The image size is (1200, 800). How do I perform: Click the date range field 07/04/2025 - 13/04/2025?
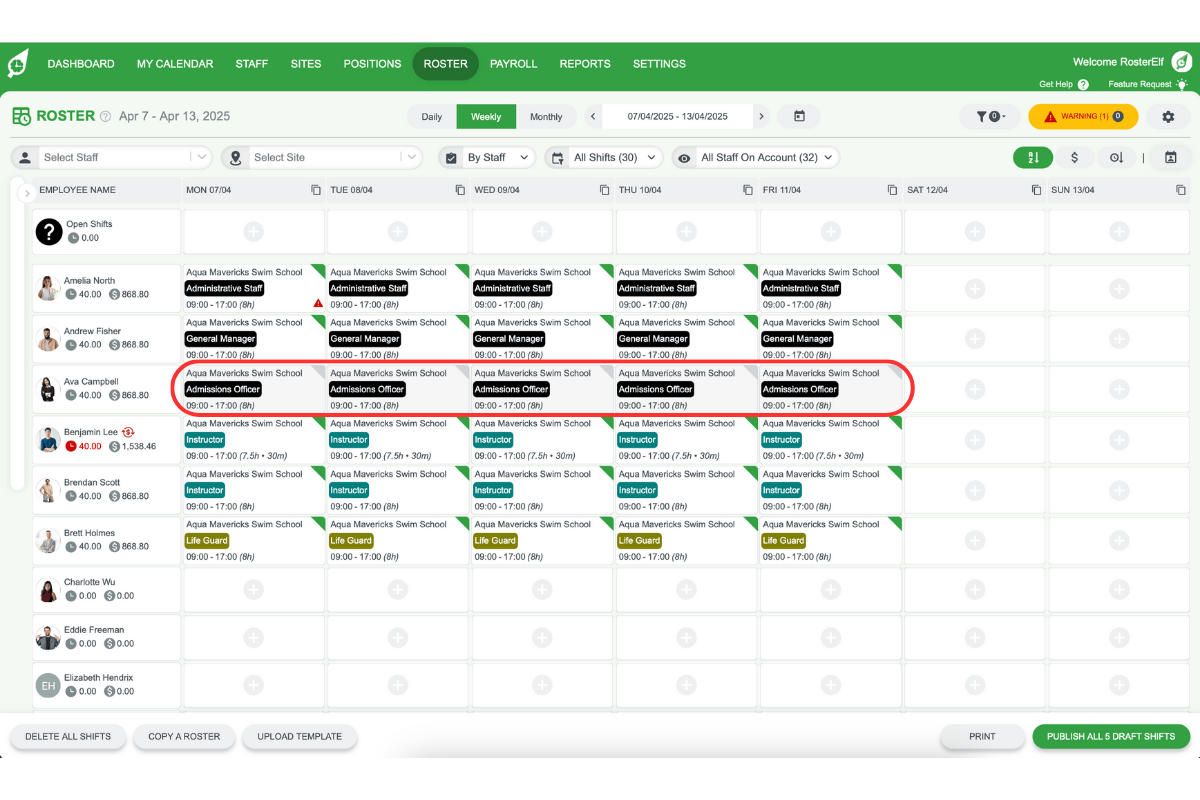[x=676, y=116]
